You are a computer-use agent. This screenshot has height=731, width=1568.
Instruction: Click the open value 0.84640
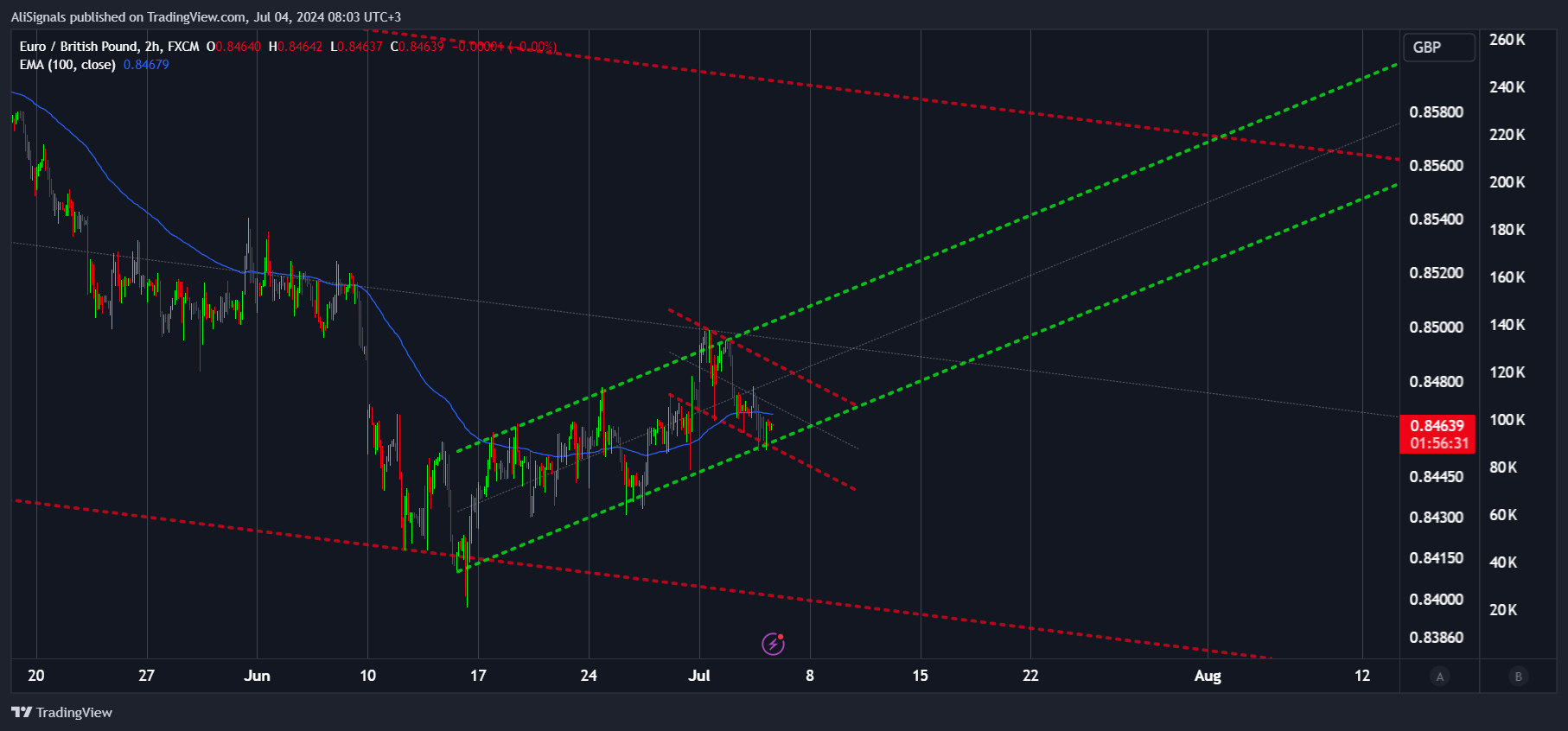[238, 47]
